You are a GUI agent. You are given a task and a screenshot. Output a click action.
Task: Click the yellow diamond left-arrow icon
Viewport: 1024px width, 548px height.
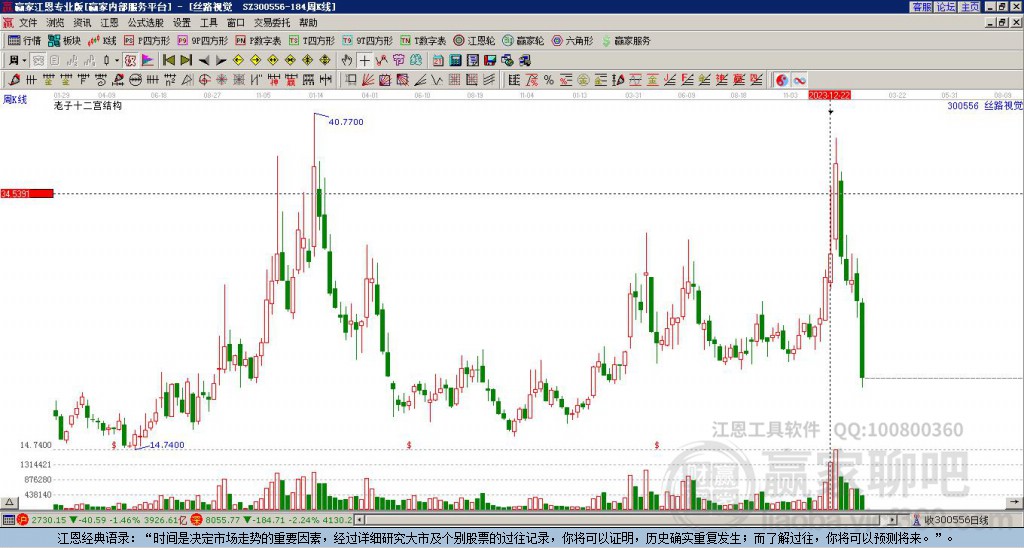point(238,61)
